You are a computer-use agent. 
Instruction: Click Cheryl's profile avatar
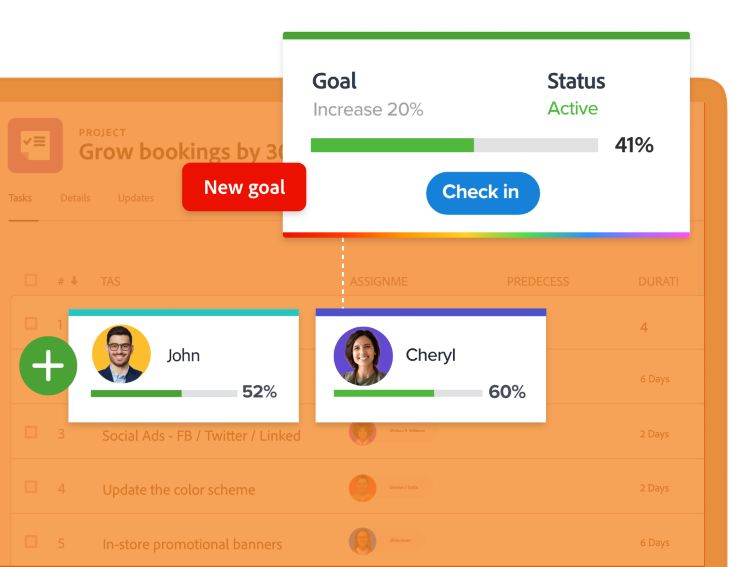[x=363, y=356]
